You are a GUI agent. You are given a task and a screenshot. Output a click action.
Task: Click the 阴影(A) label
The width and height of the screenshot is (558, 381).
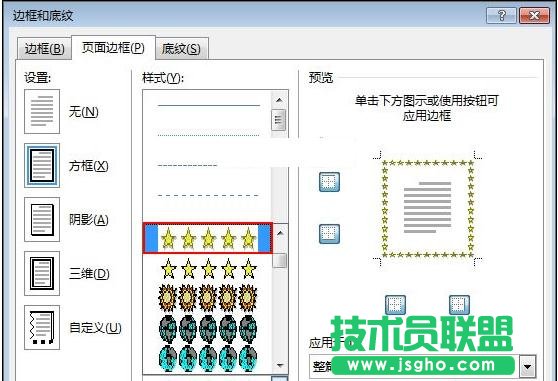pyautogui.click(x=89, y=220)
